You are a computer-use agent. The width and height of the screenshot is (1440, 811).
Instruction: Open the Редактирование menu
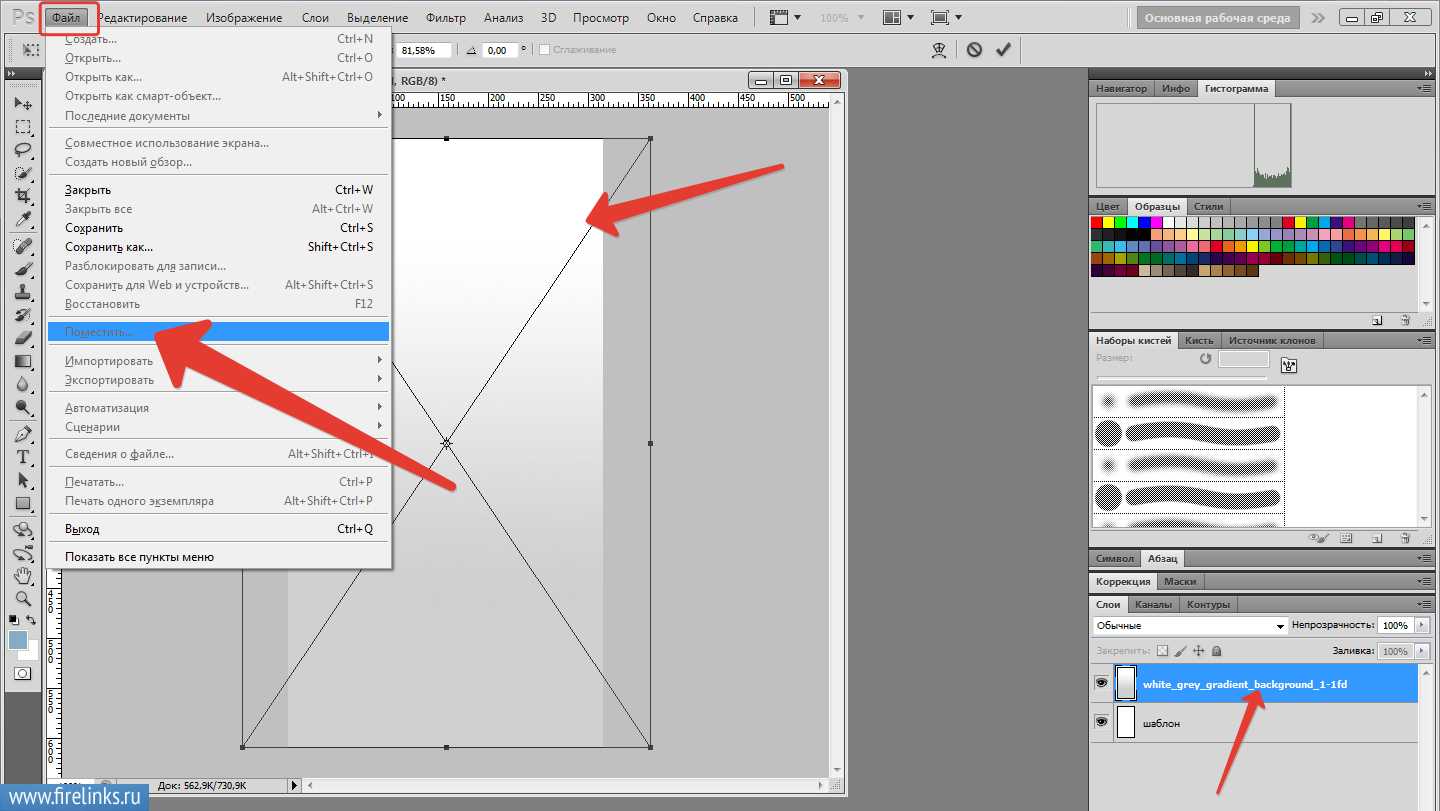click(x=143, y=18)
